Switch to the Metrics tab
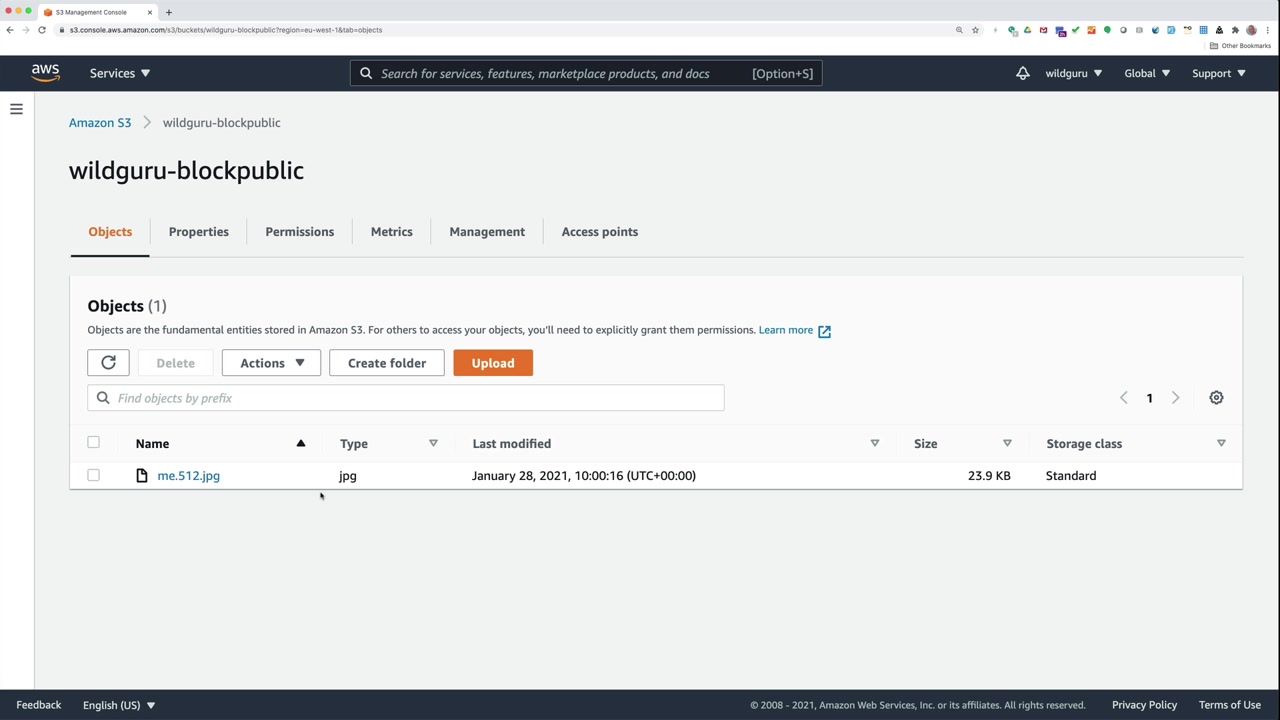 392,232
